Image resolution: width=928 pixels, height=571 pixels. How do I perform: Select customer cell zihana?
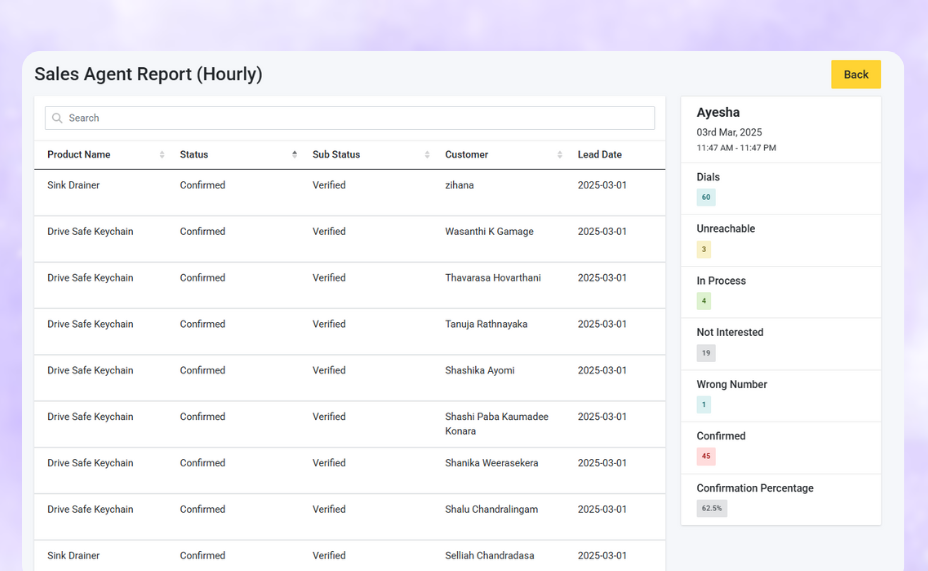[x=459, y=185]
